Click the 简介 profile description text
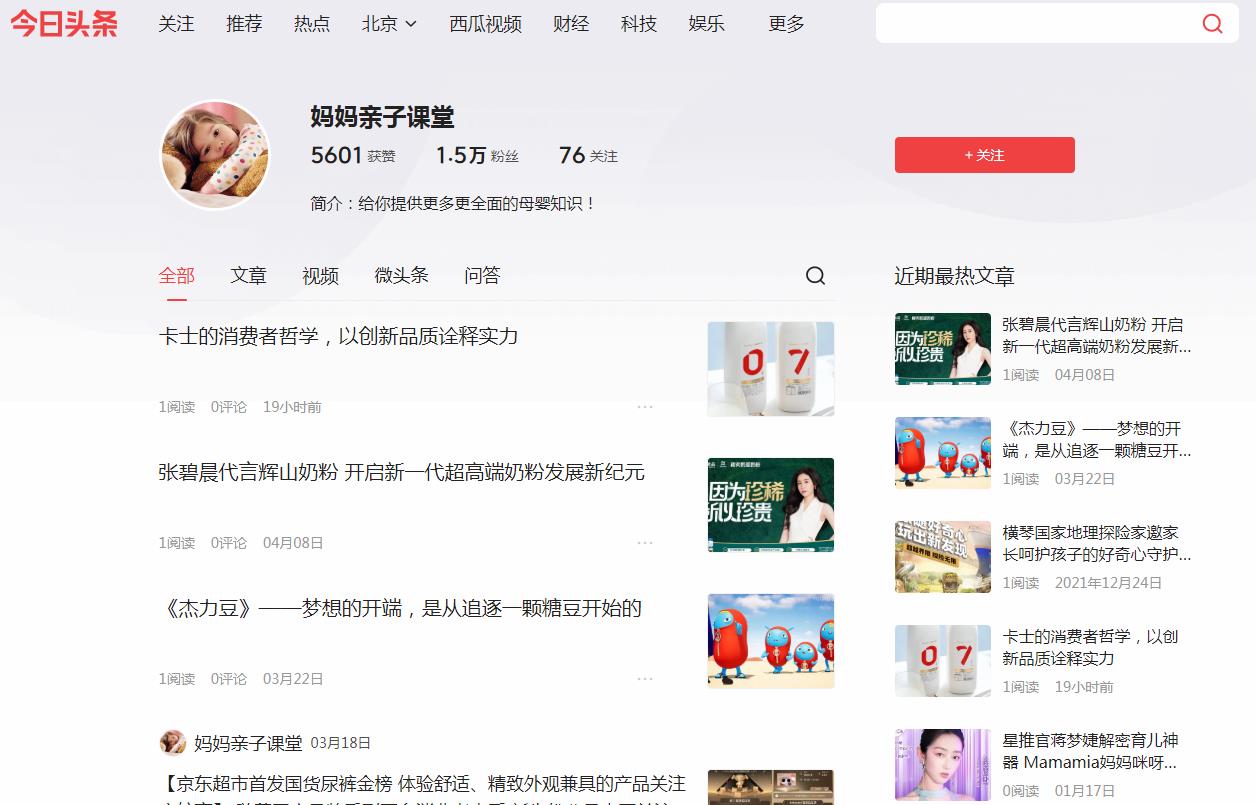 coord(454,203)
